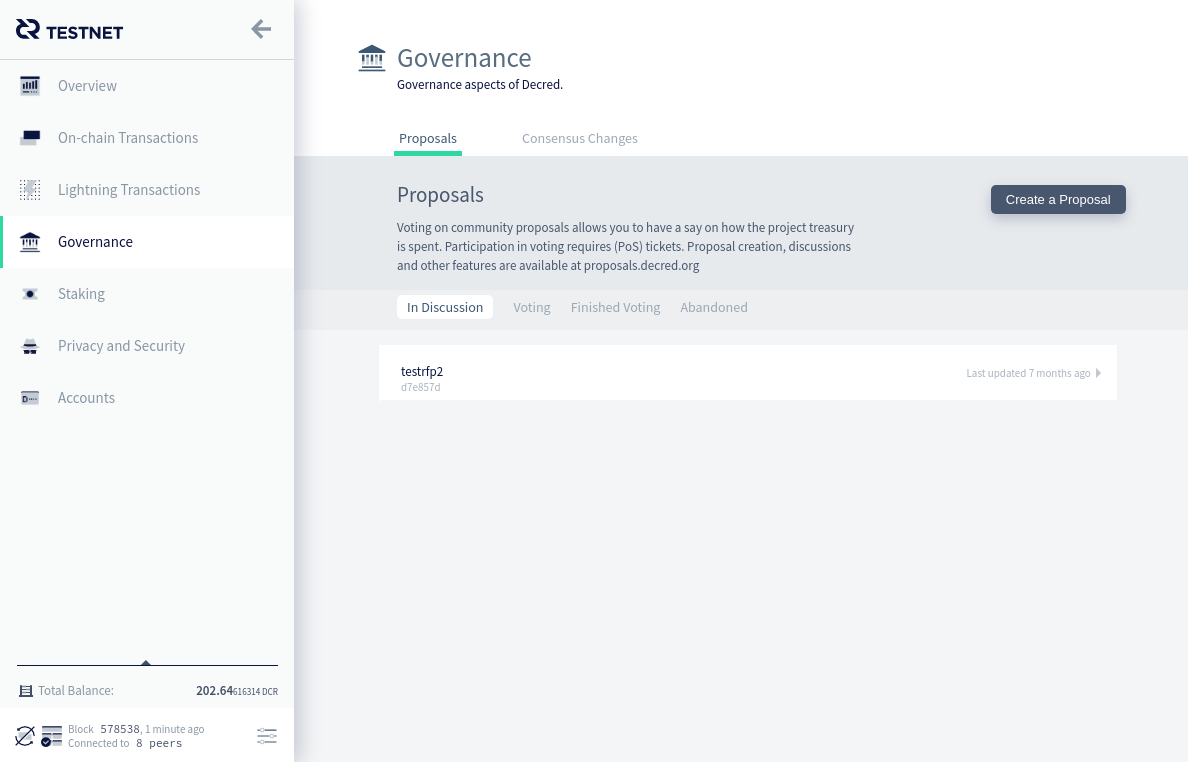The width and height of the screenshot is (1188, 762).
Task: Click proposal hash d7e857d
Action: pyautogui.click(x=420, y=387)
